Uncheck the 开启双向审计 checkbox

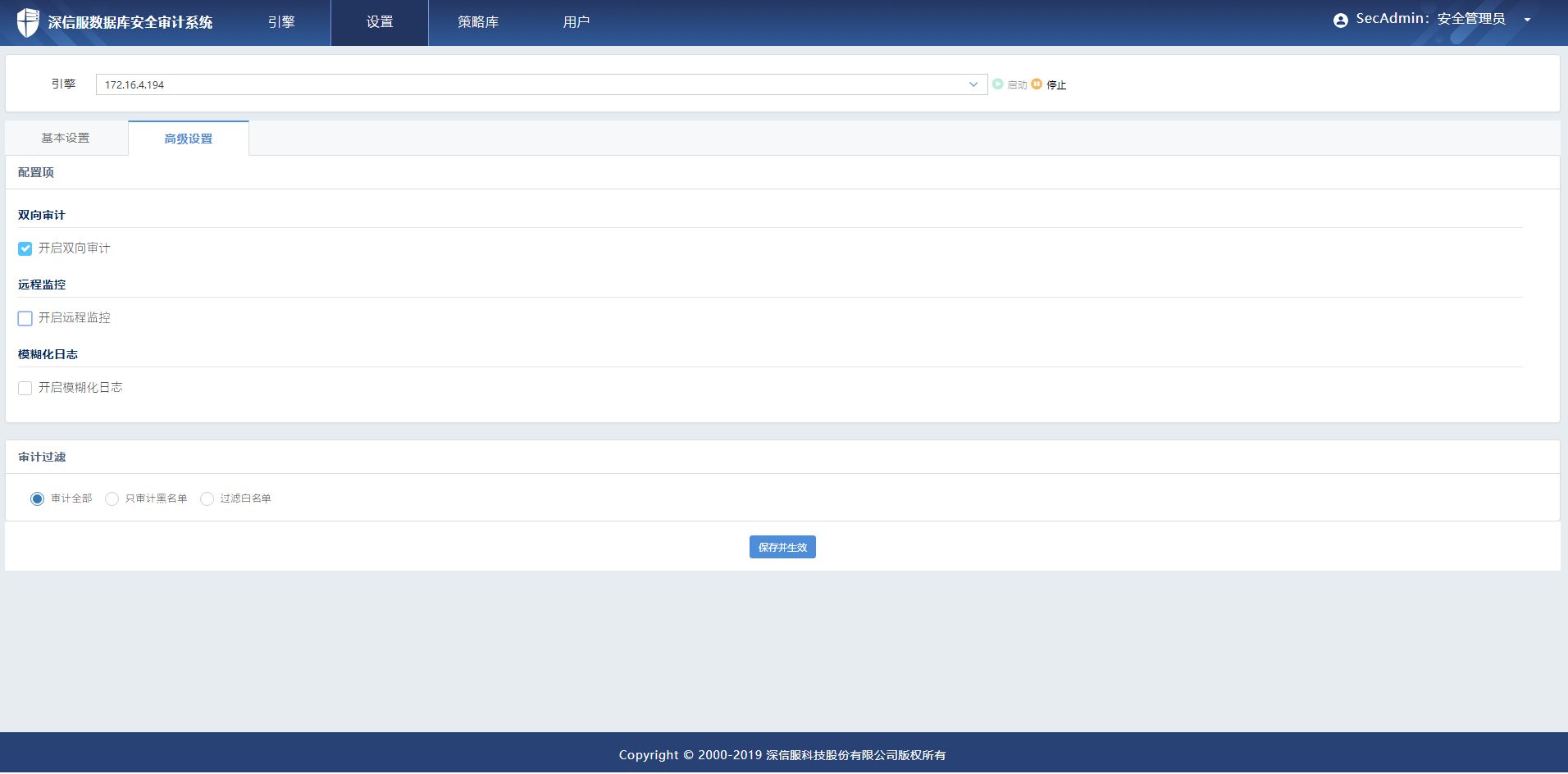[25, 248]
